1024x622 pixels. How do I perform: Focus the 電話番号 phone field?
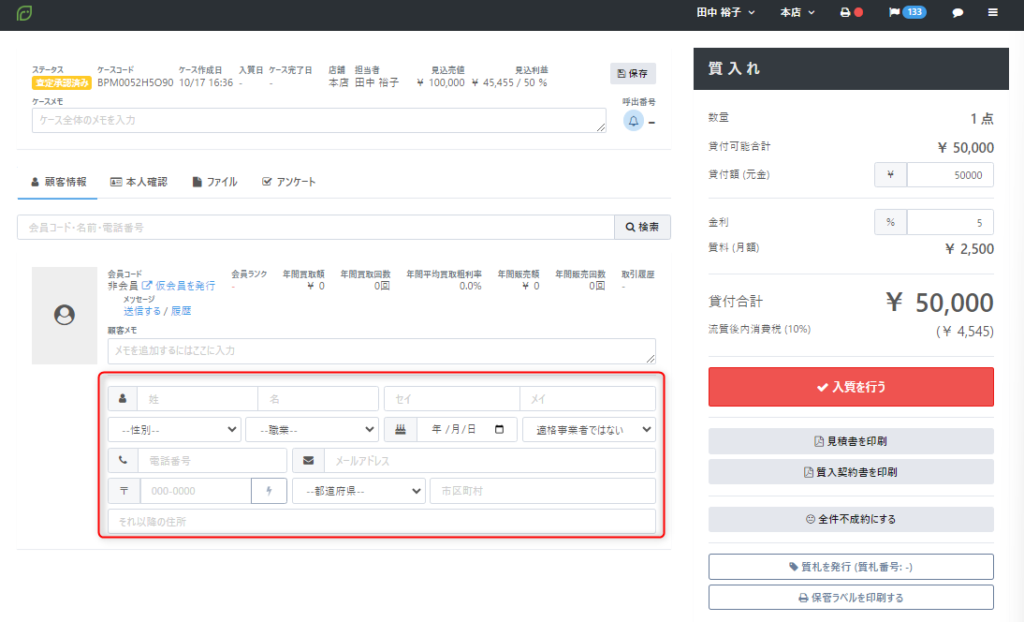tap(212, 460)
